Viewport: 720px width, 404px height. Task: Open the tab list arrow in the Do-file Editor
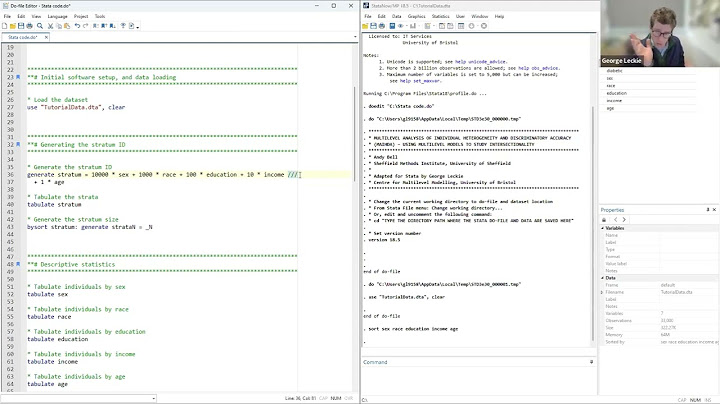354,37
